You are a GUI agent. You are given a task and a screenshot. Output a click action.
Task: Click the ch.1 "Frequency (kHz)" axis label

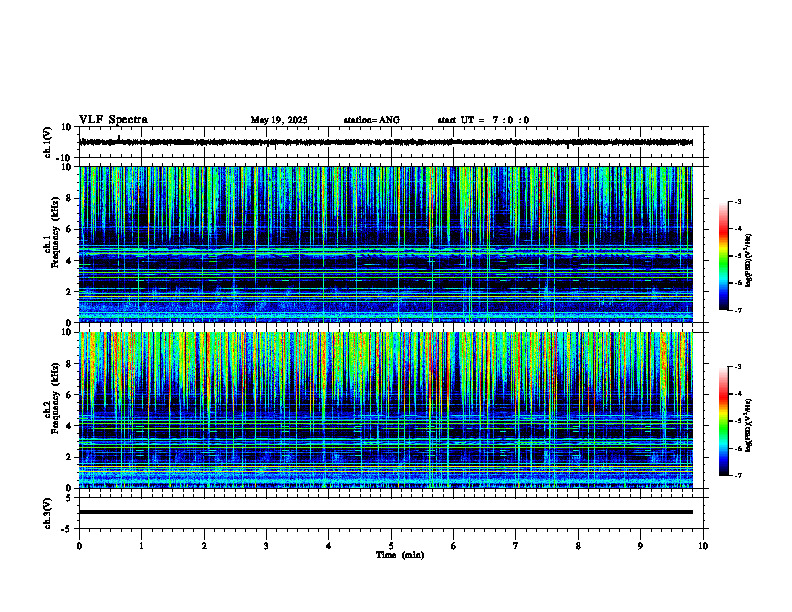pyautogui.click(x=54, y=233)
